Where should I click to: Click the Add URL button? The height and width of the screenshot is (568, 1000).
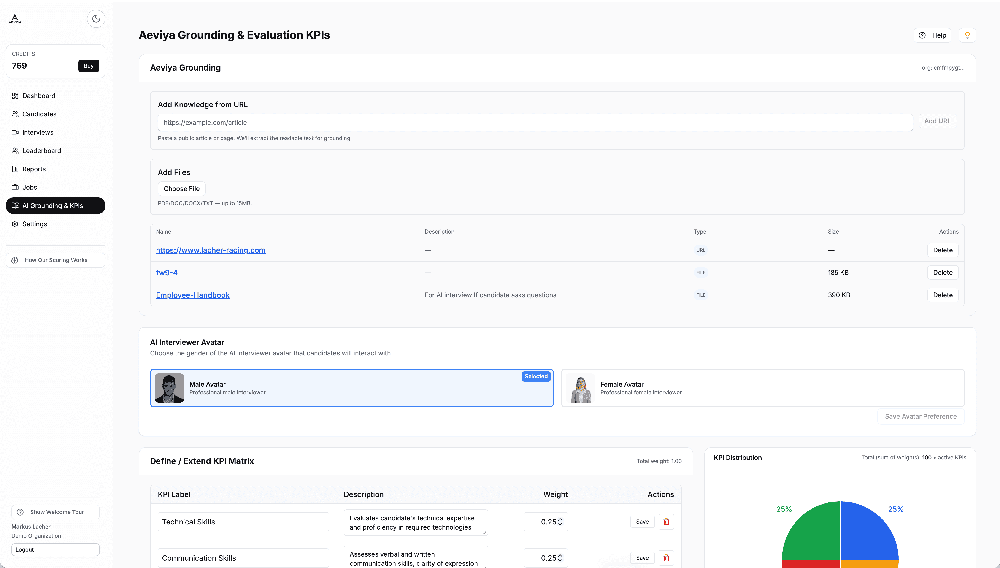click(x=936, y=121)
